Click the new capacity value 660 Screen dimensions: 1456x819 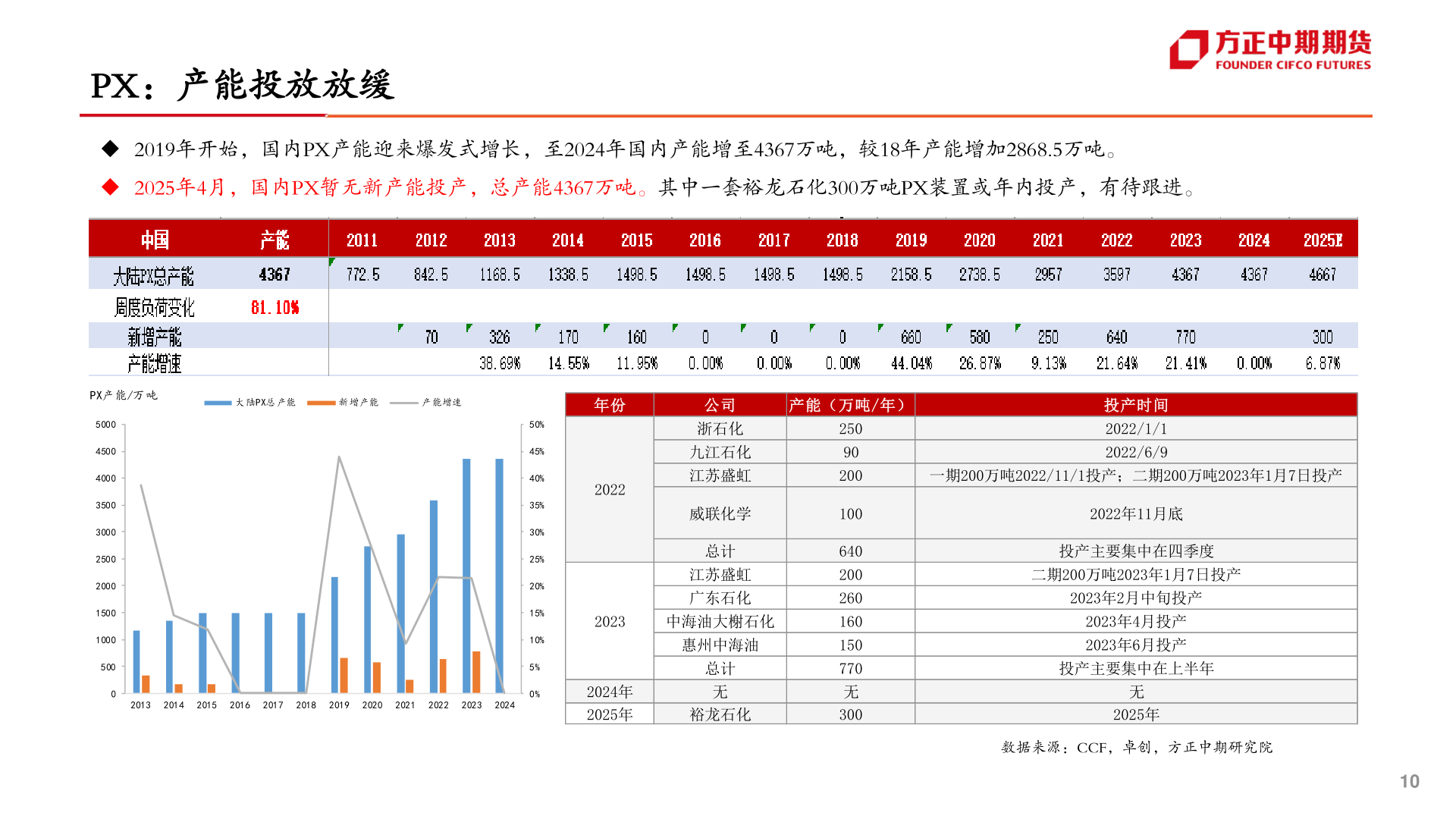911,337
